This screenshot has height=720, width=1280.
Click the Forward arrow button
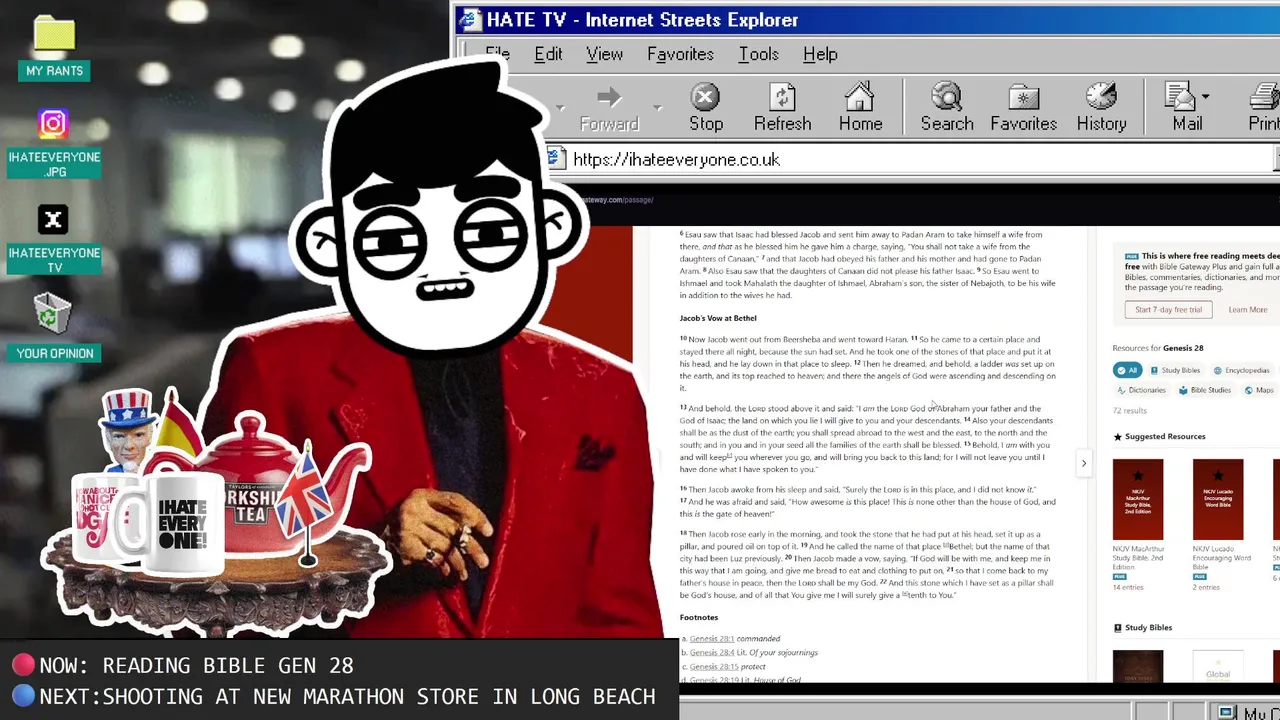609,107
